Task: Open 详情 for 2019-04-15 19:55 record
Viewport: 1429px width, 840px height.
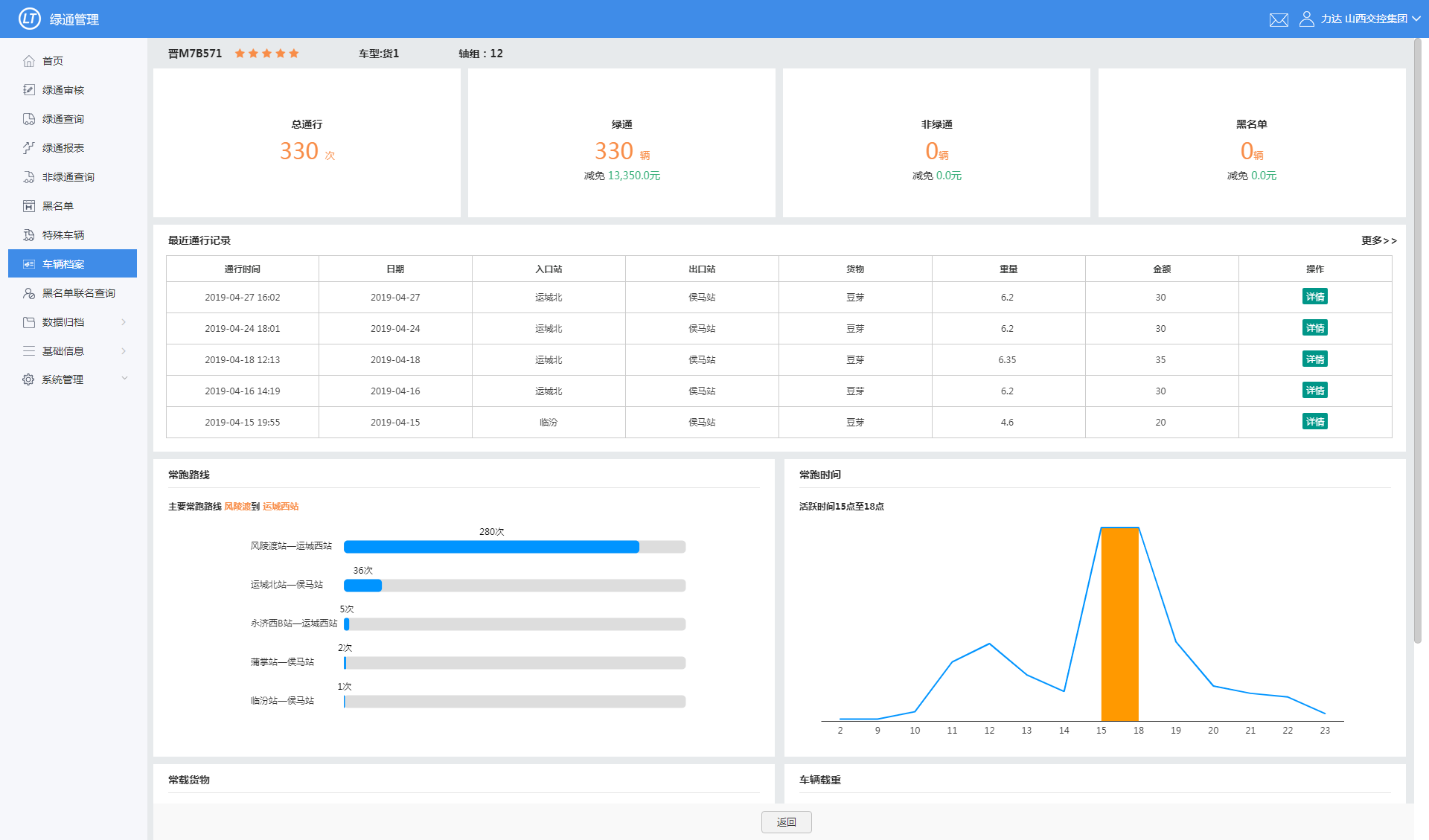Action: pyautogui.click(x=1314, y=422)
